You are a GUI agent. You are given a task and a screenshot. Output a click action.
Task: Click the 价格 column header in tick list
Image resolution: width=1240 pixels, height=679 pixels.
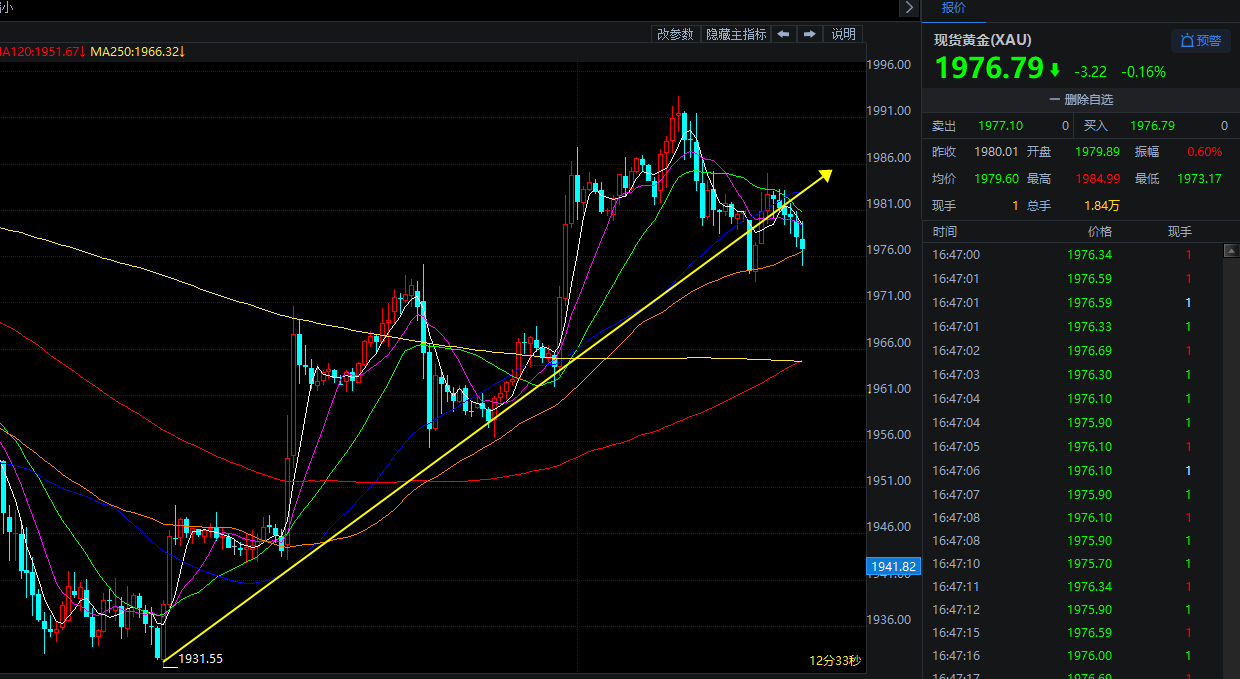(1099, 231)
